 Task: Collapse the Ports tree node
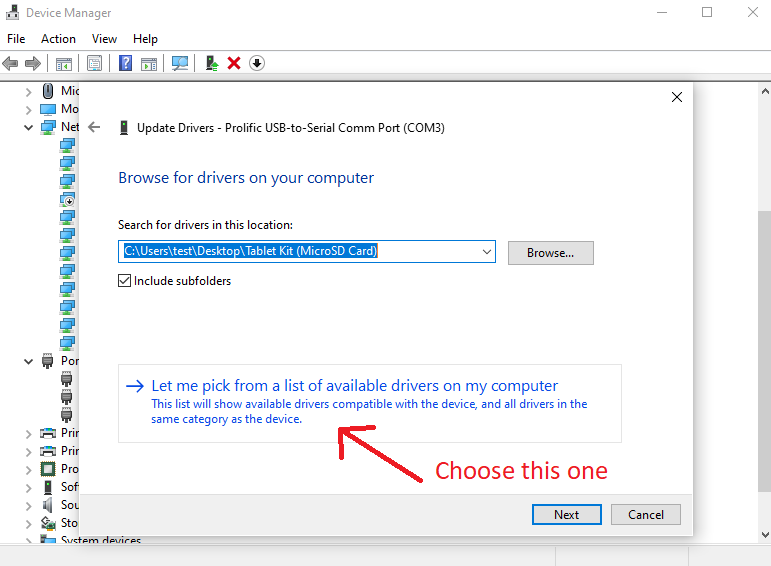pyautogui.click(x=29, y=361)
